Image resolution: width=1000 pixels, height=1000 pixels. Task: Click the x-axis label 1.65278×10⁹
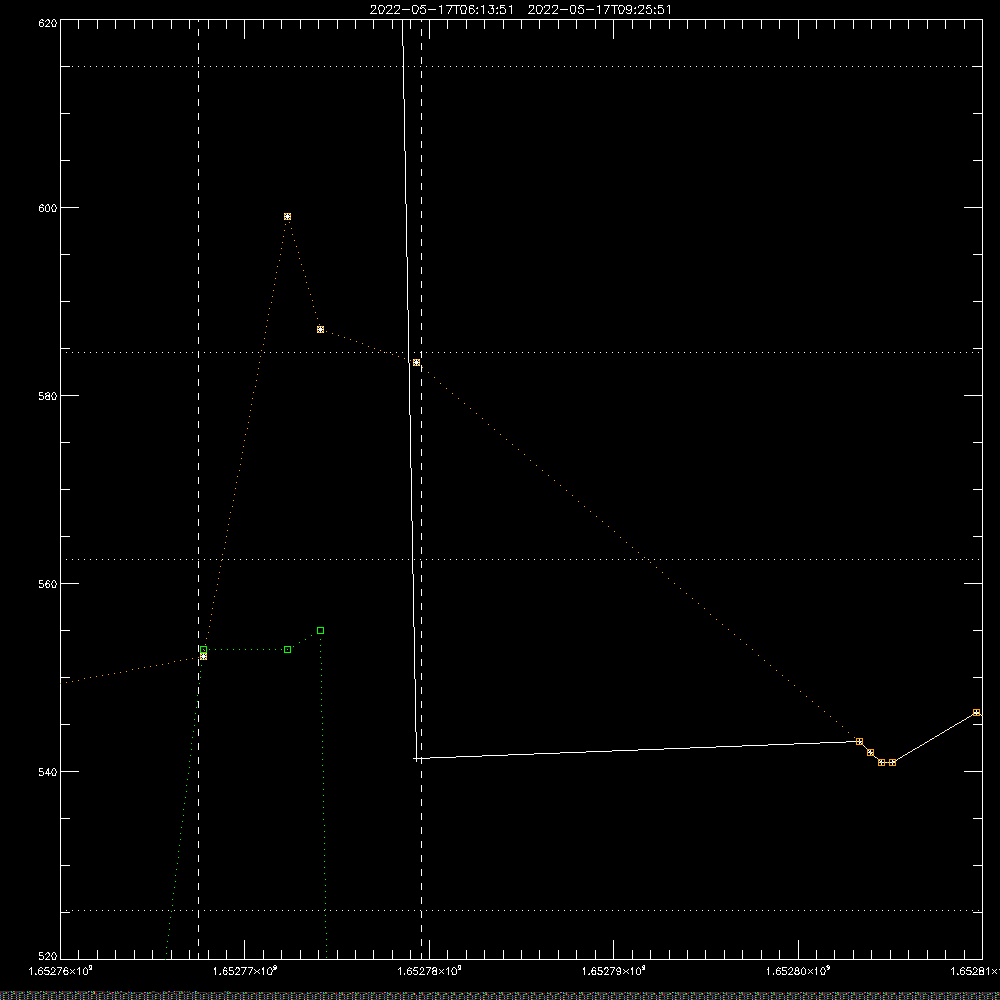click(x=429, y=971)
